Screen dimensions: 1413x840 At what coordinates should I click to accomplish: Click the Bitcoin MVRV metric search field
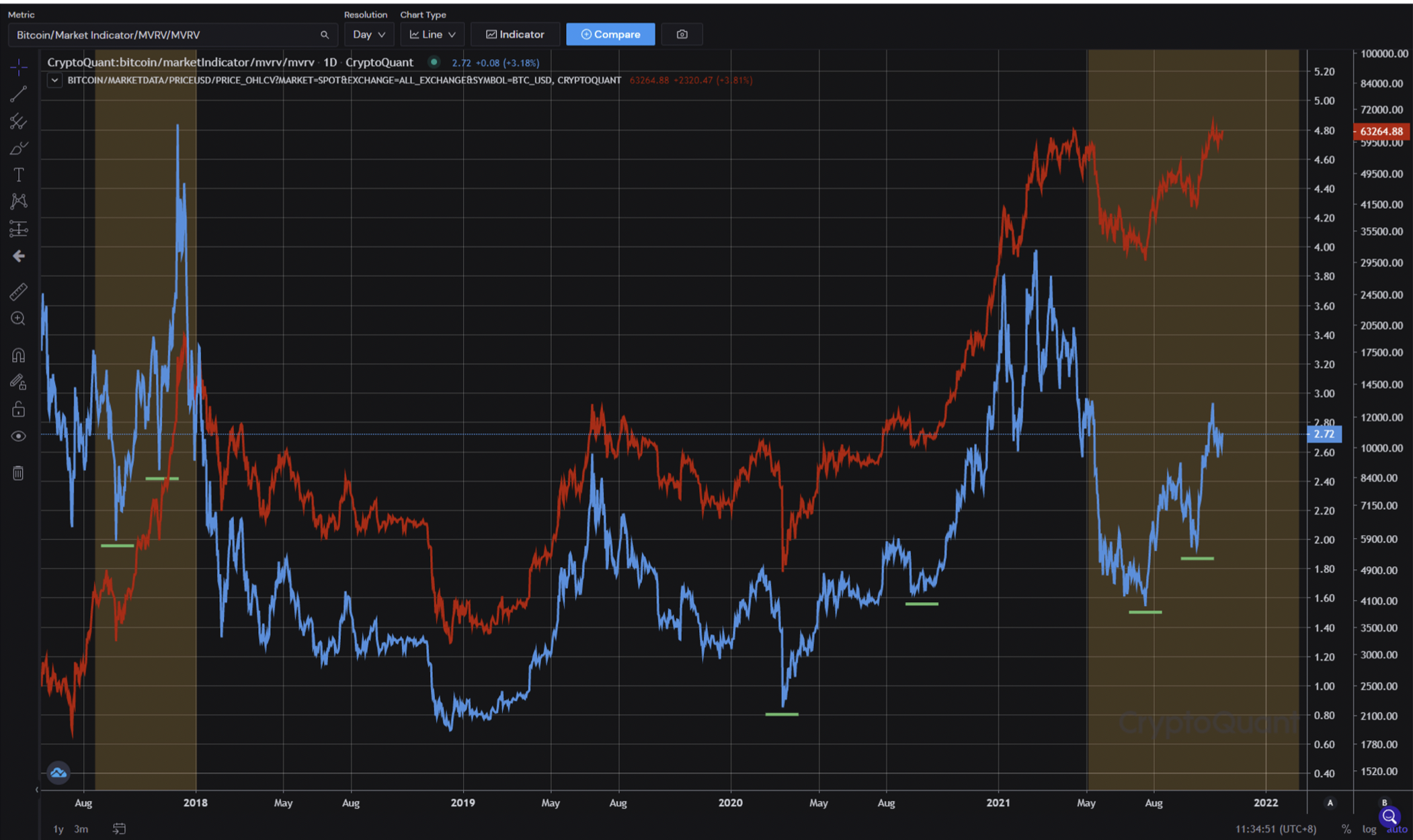[173, 35]
